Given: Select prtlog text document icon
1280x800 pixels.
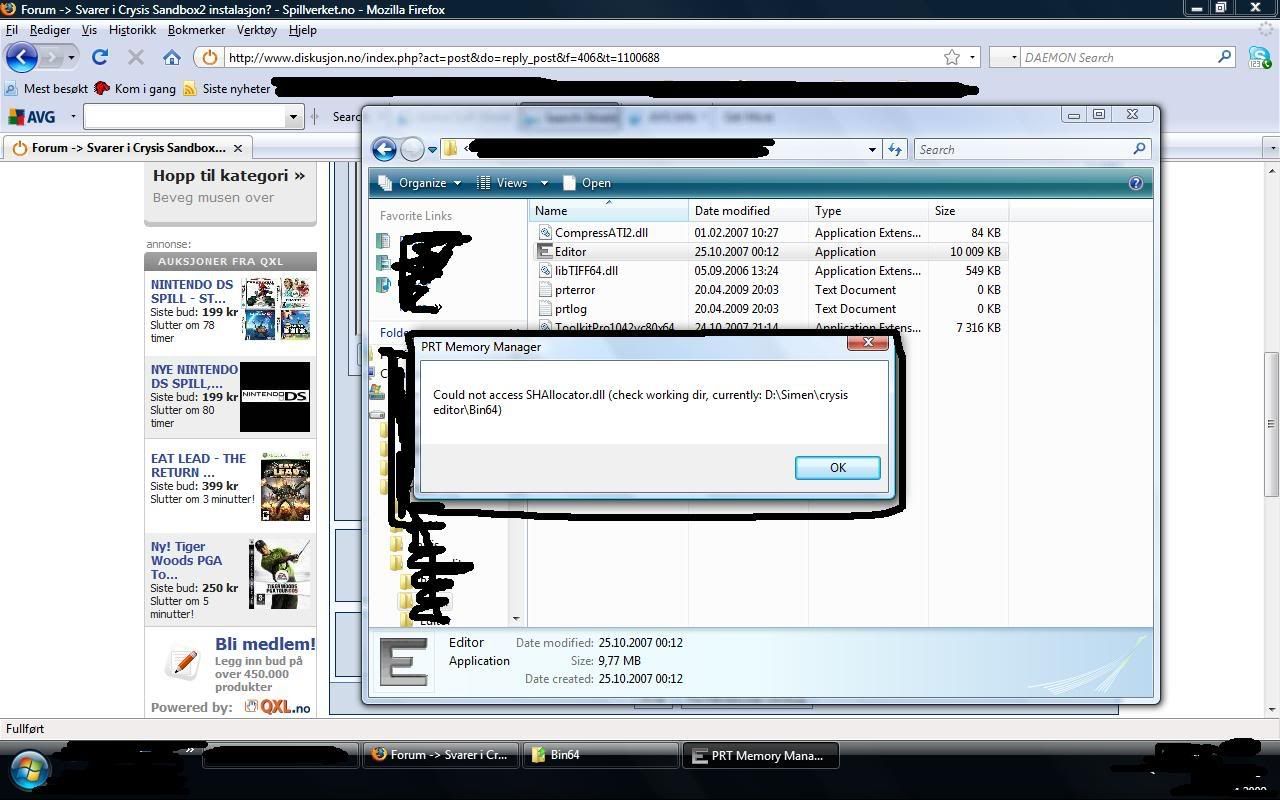Looking at the screenshot, I should pyautogui.click(x=545, y=308).
